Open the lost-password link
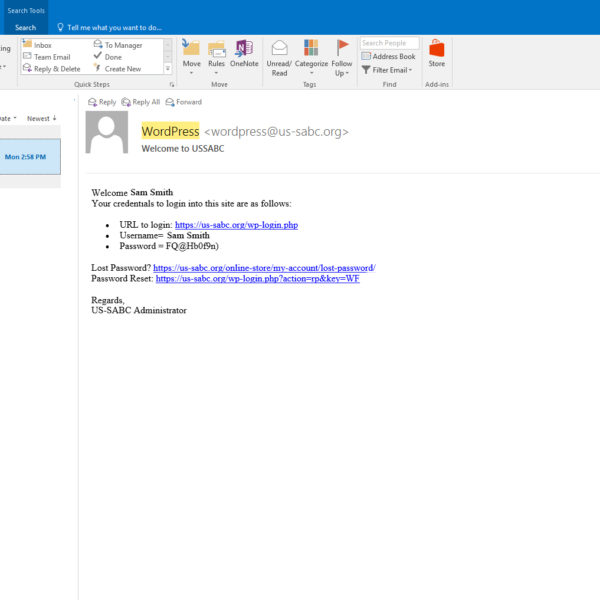 [x=264, y=268]
